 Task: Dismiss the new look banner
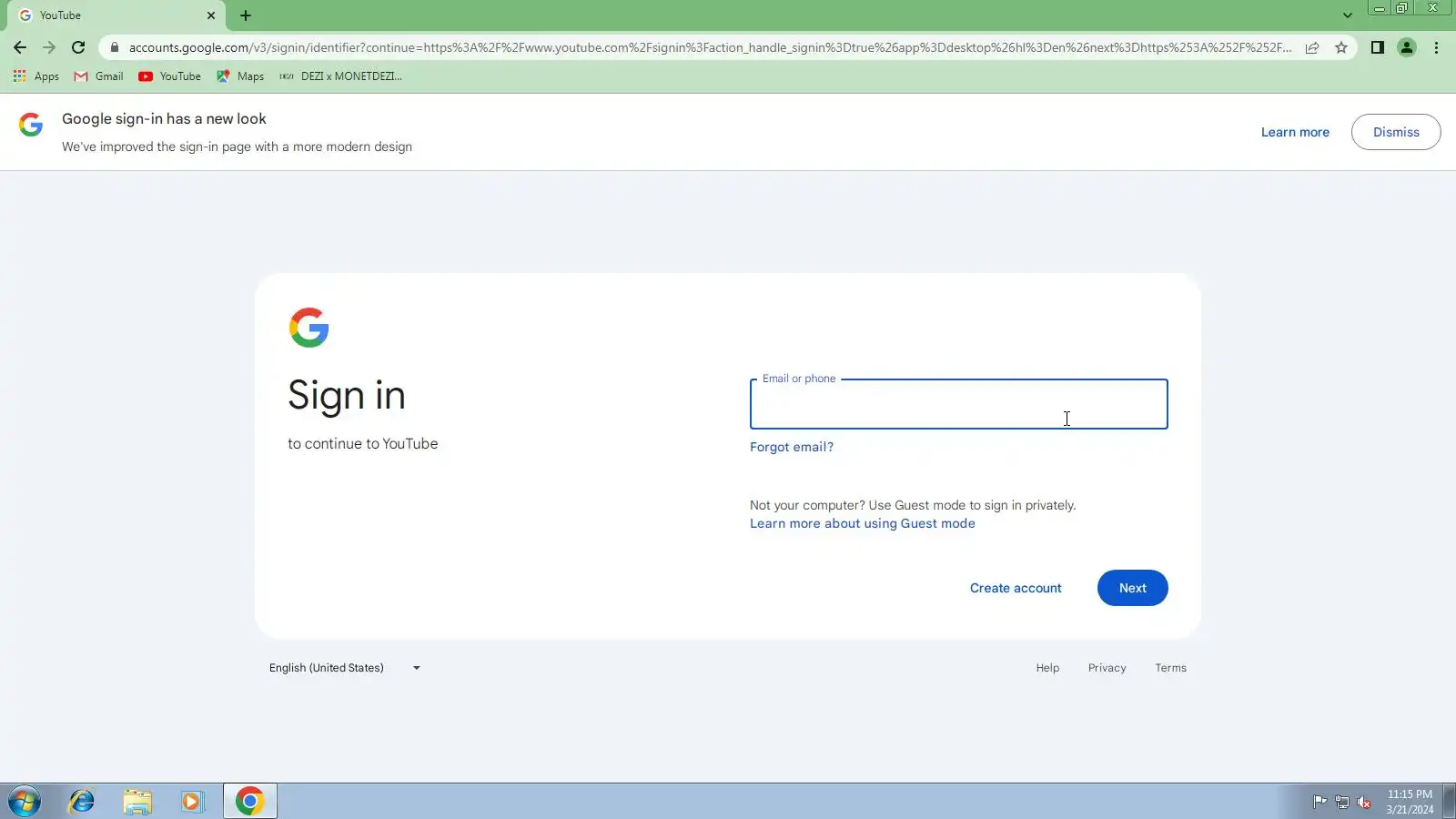[1396, 132]
